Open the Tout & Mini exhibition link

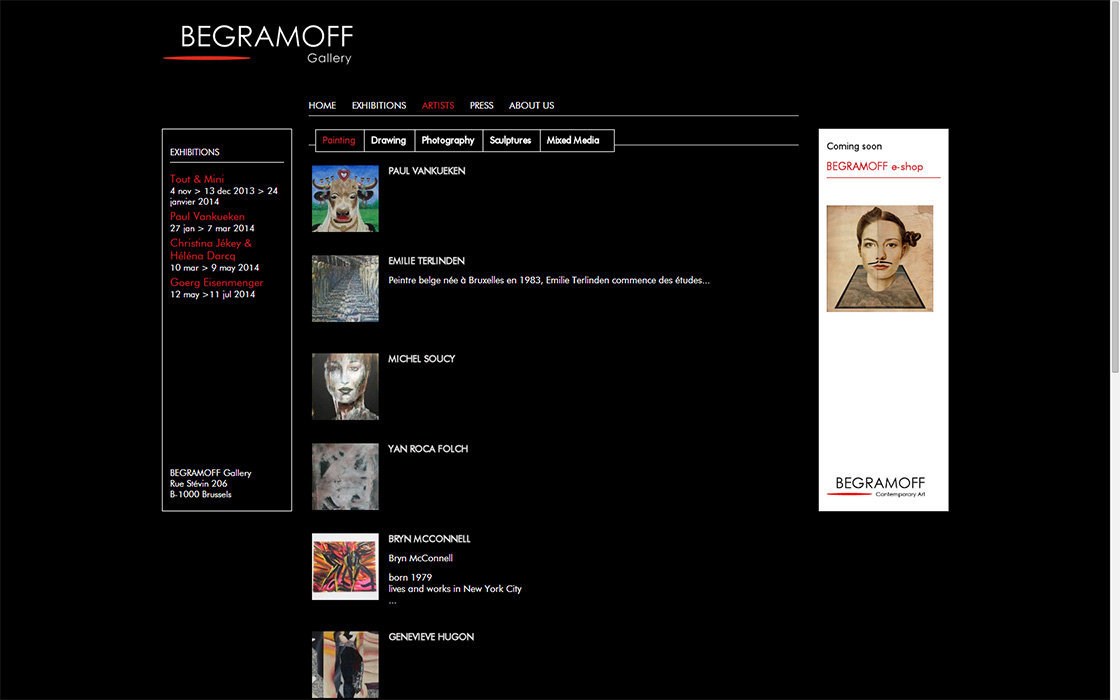tap(197, 179)
